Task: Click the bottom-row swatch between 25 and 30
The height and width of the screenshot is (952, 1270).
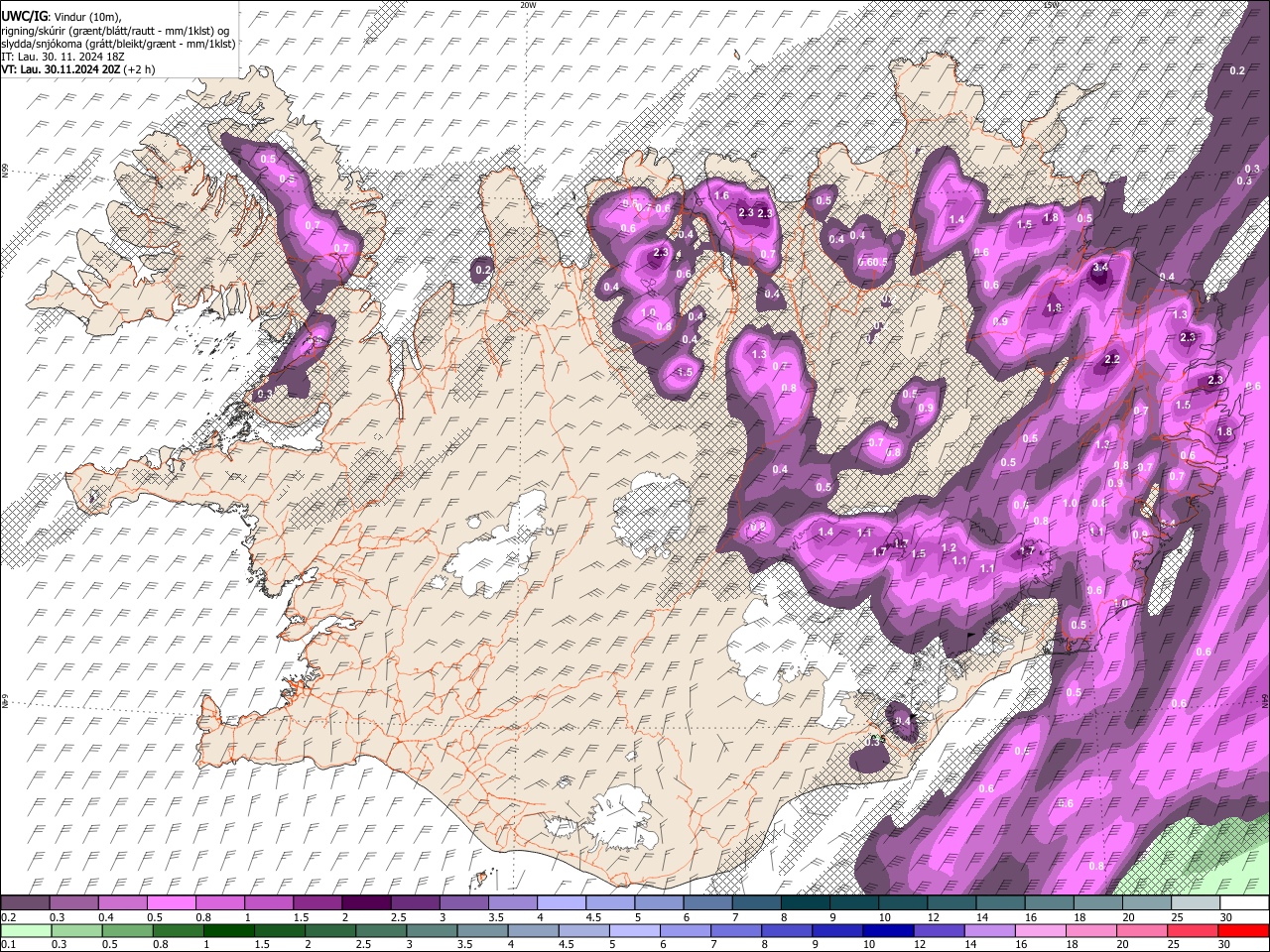Action: (x=1194, y=930)
